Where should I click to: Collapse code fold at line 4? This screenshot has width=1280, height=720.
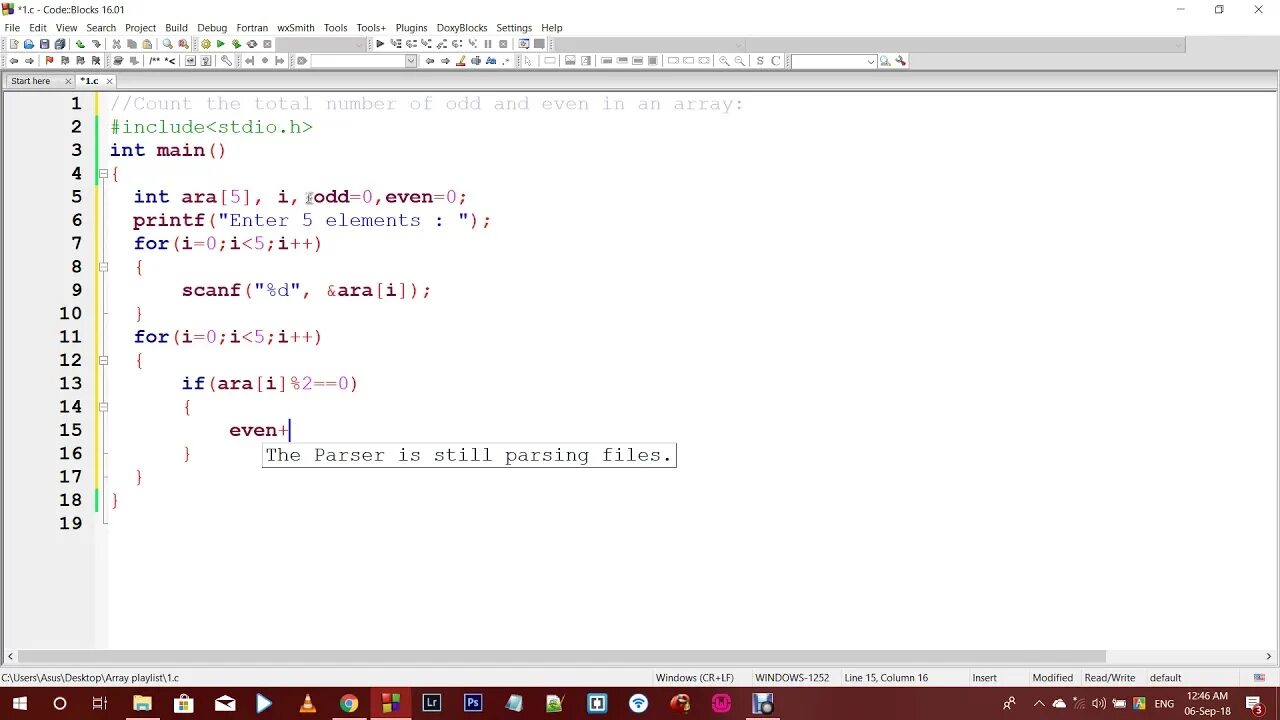pos(103,174)
